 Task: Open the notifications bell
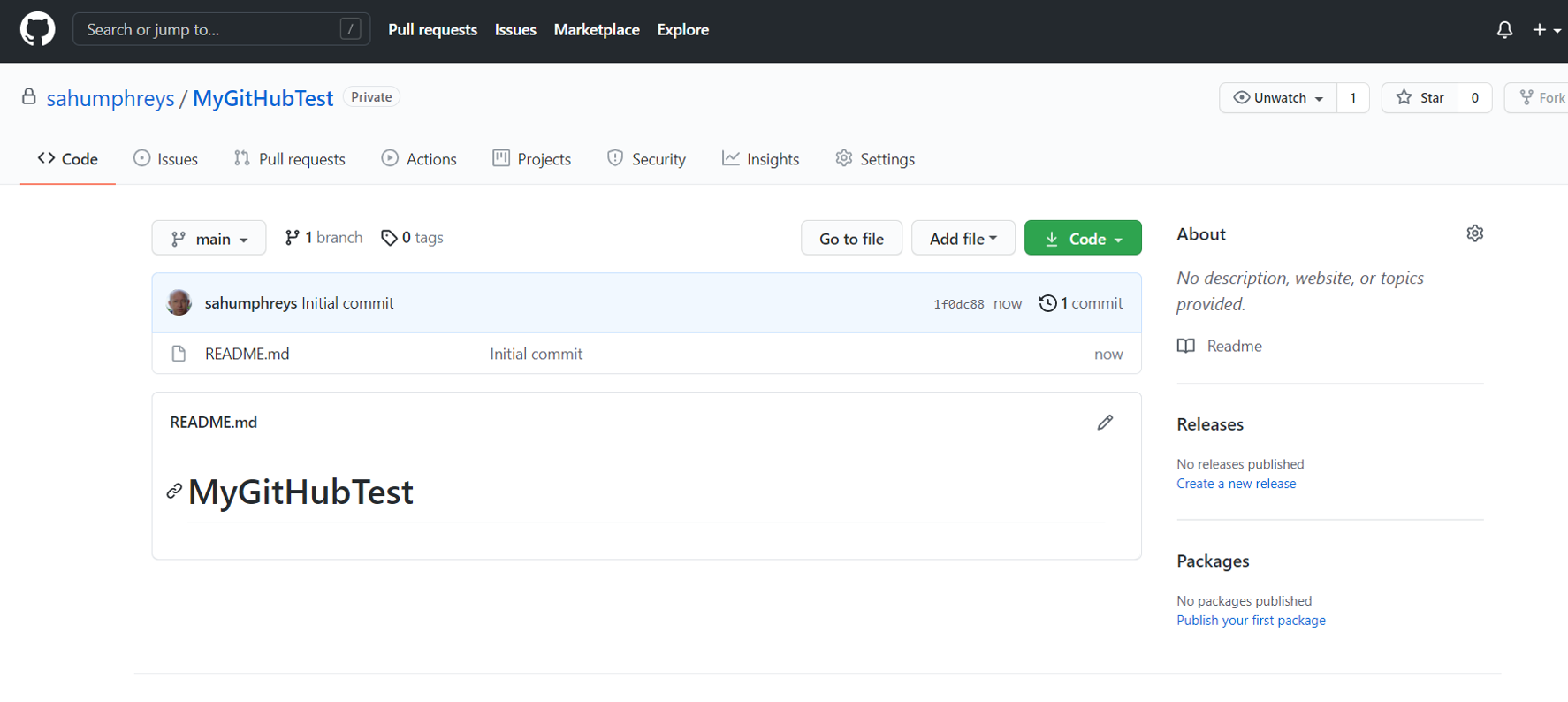(1504, 30)
